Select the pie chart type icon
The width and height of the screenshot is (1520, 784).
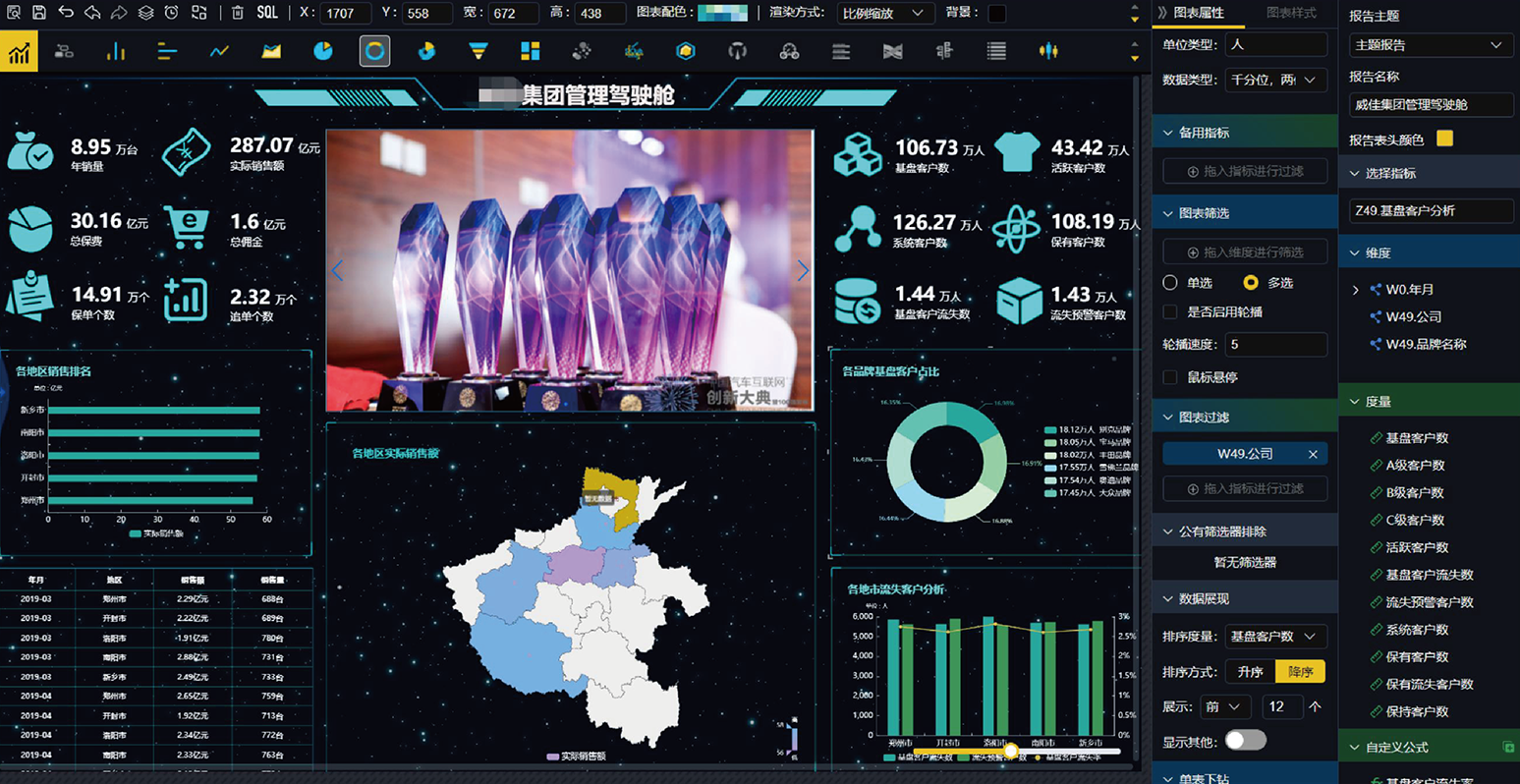323,51
